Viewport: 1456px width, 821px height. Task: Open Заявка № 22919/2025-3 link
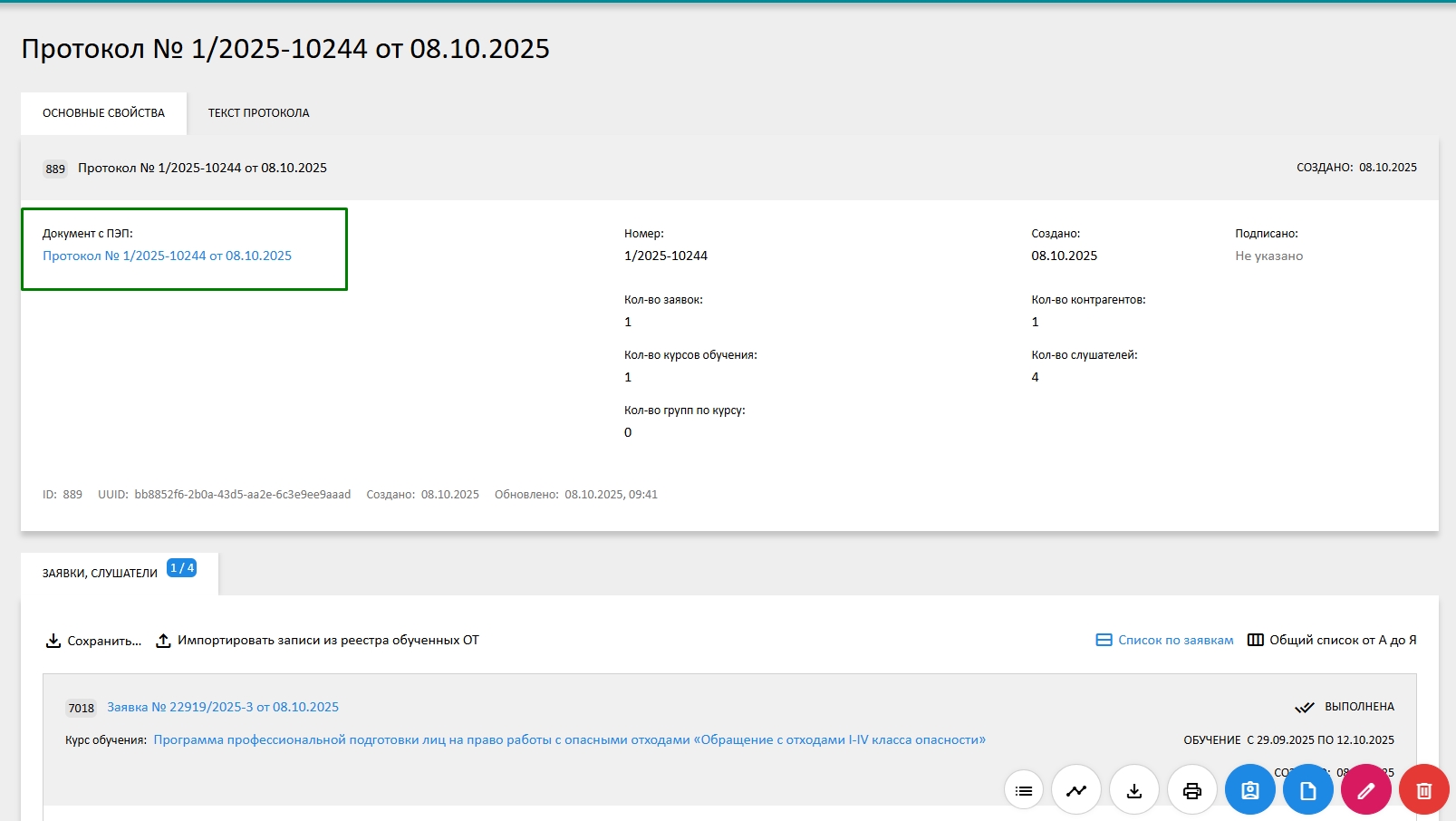[223, 707]
